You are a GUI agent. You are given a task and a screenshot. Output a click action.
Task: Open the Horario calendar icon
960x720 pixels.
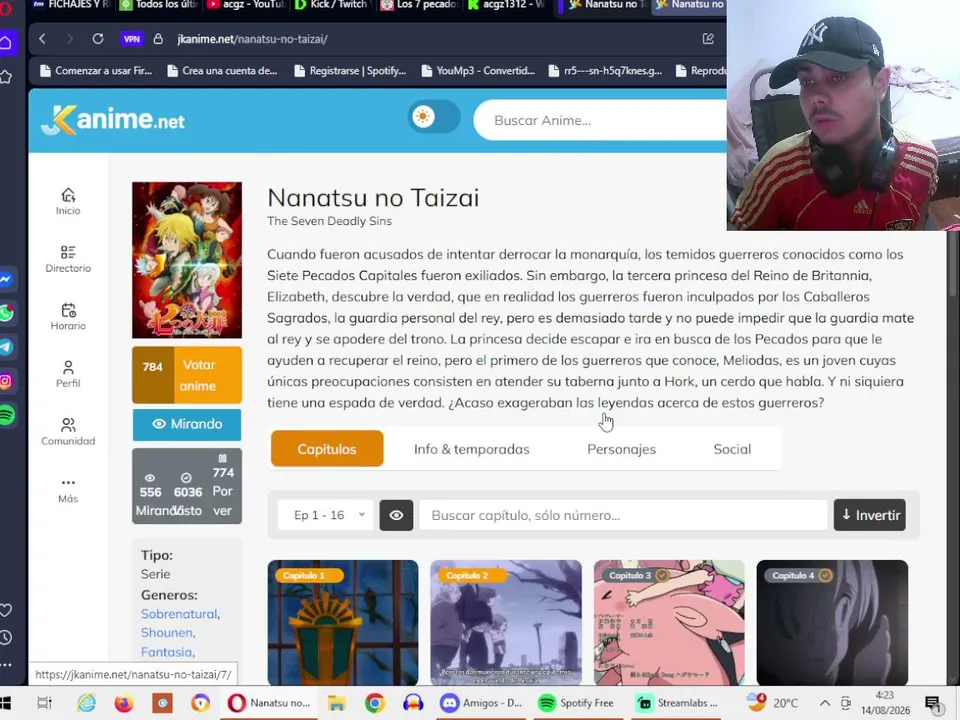point(68,317)
